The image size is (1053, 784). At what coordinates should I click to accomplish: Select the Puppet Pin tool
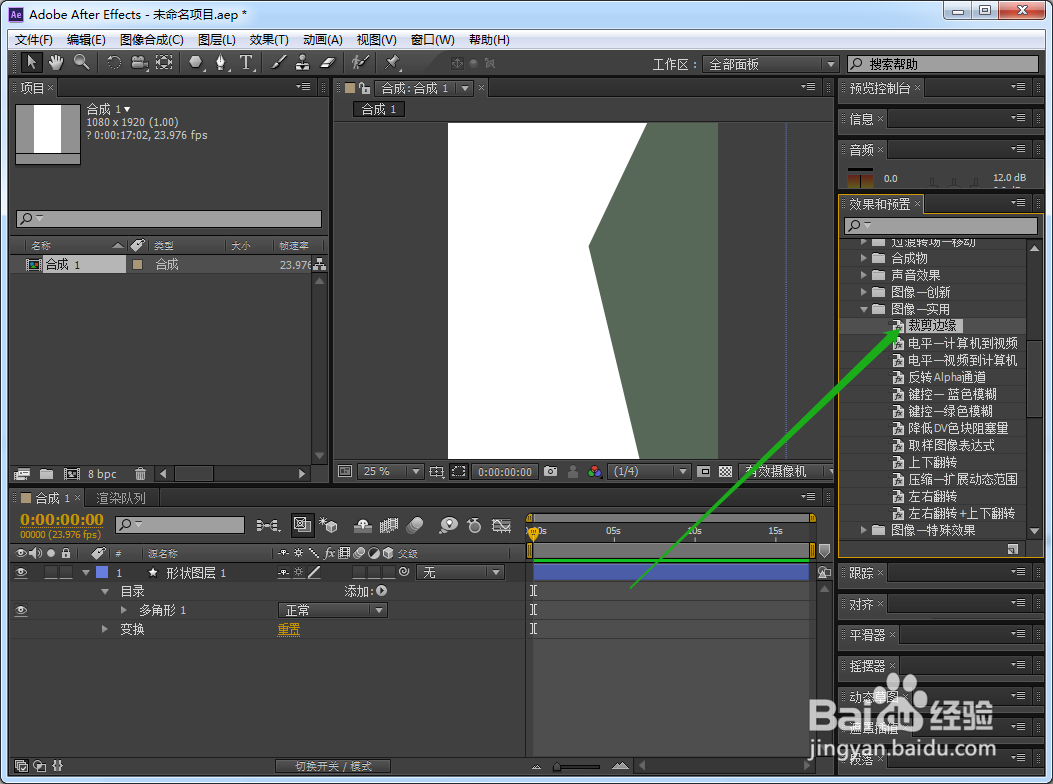click(x=392, y=63)
